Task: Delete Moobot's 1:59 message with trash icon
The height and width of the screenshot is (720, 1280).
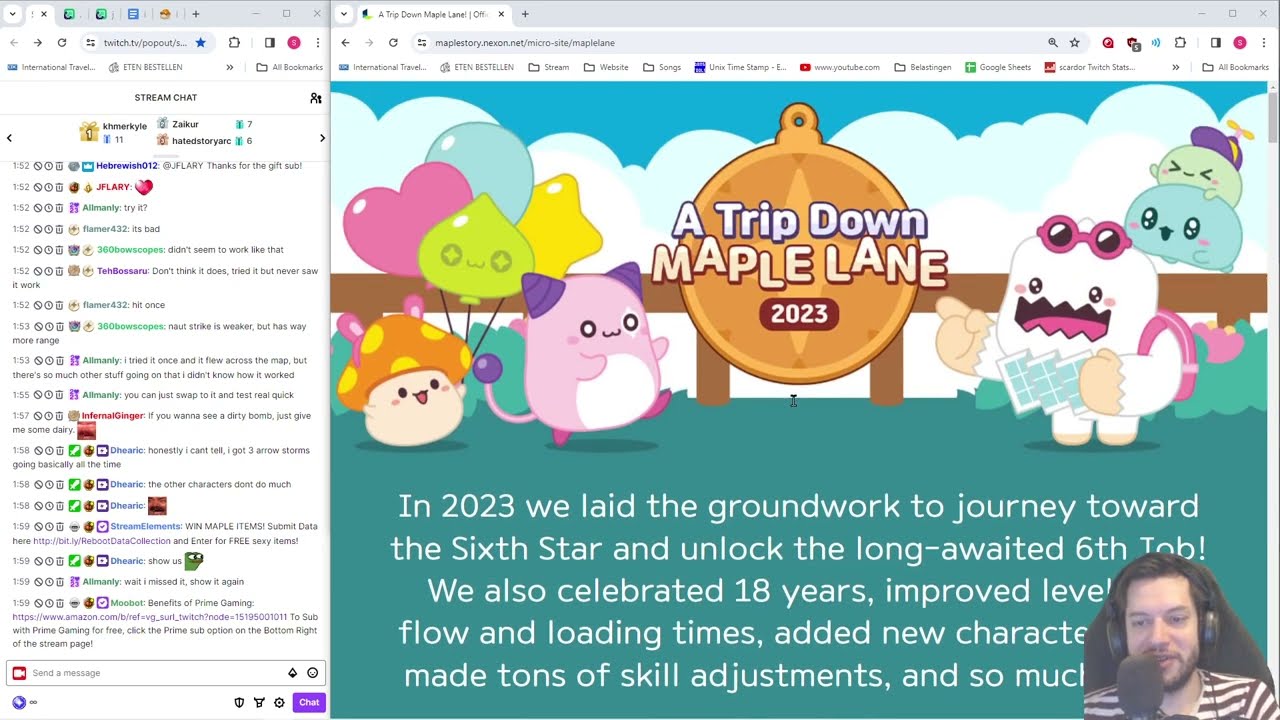Action: (60, 603)
